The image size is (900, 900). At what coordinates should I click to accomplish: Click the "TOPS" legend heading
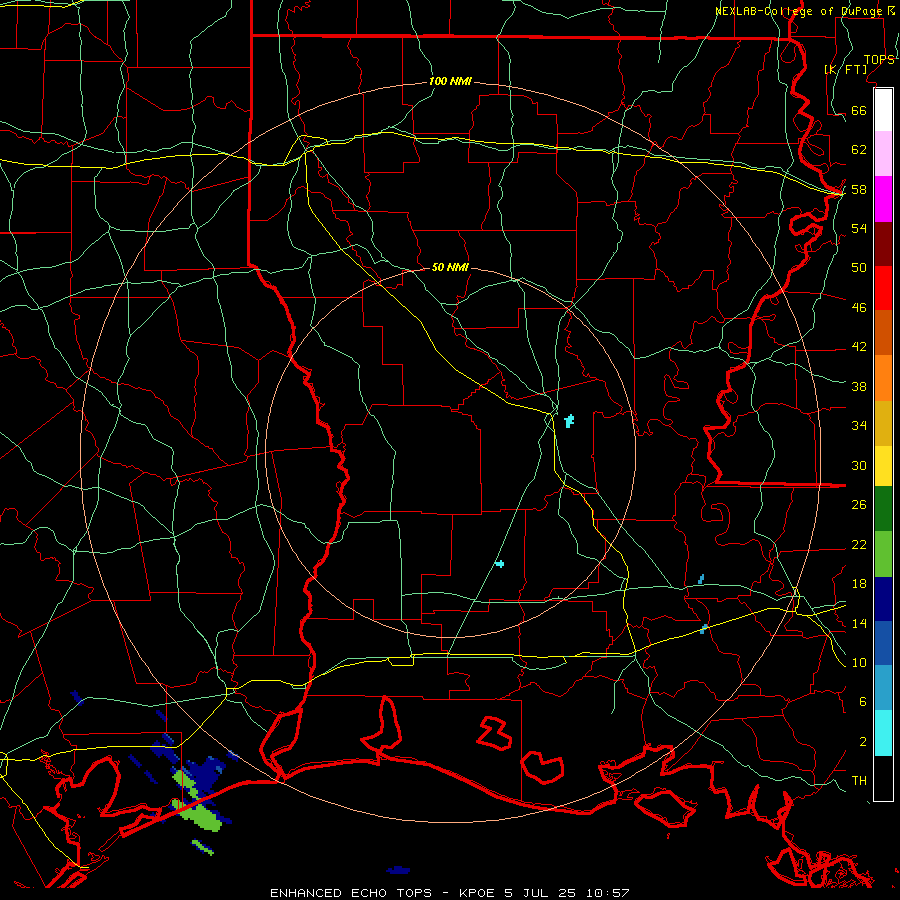(x=879, y=60)
